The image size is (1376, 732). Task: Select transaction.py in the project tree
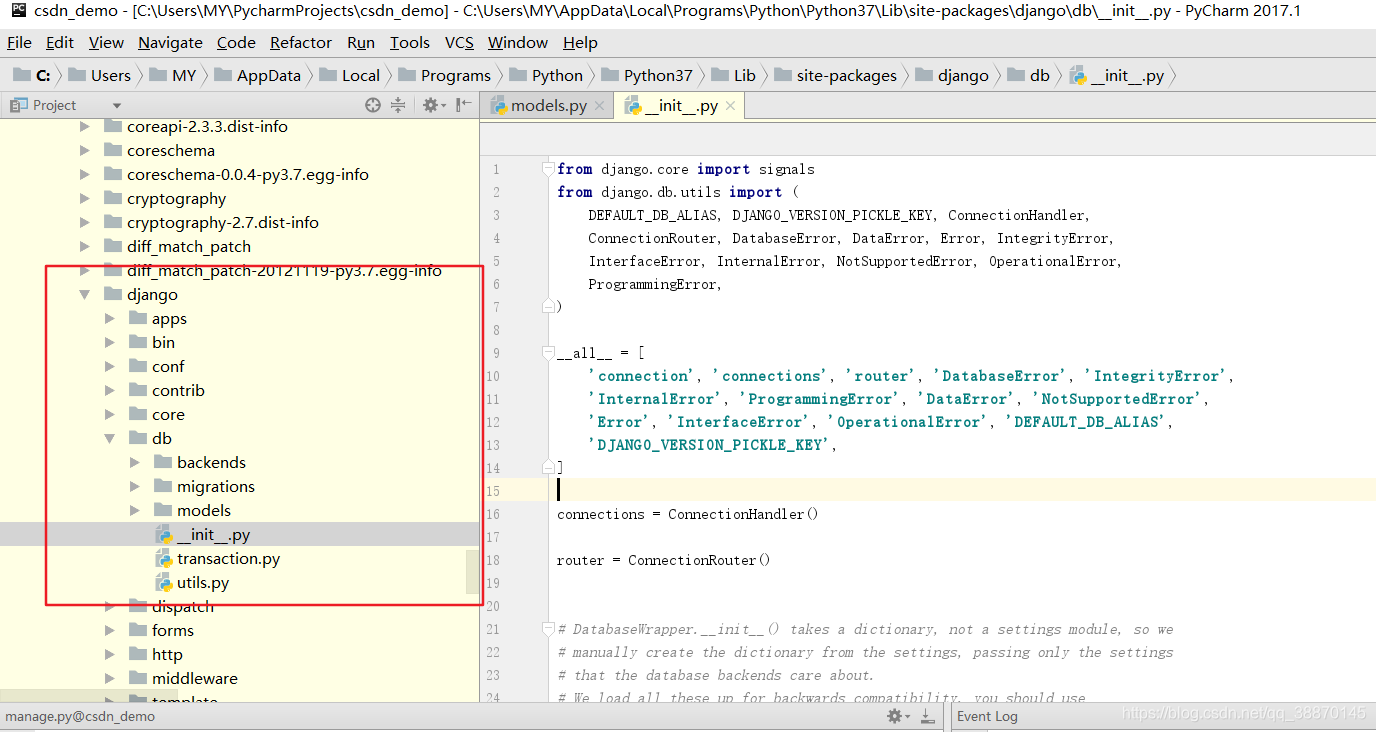pyautogui.click(x=228, y=559)
